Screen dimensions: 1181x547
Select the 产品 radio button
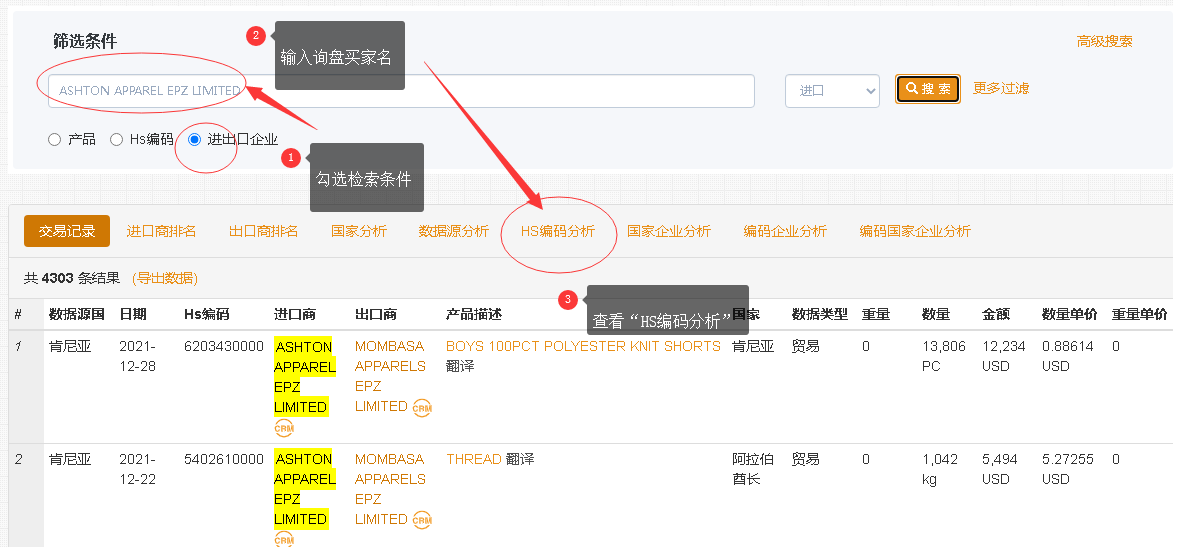(x=54, y=139)
